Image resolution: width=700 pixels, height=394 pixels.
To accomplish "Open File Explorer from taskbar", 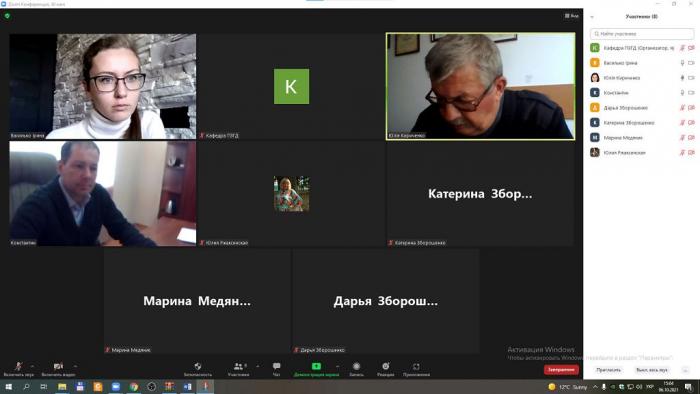I will (62, 387).
